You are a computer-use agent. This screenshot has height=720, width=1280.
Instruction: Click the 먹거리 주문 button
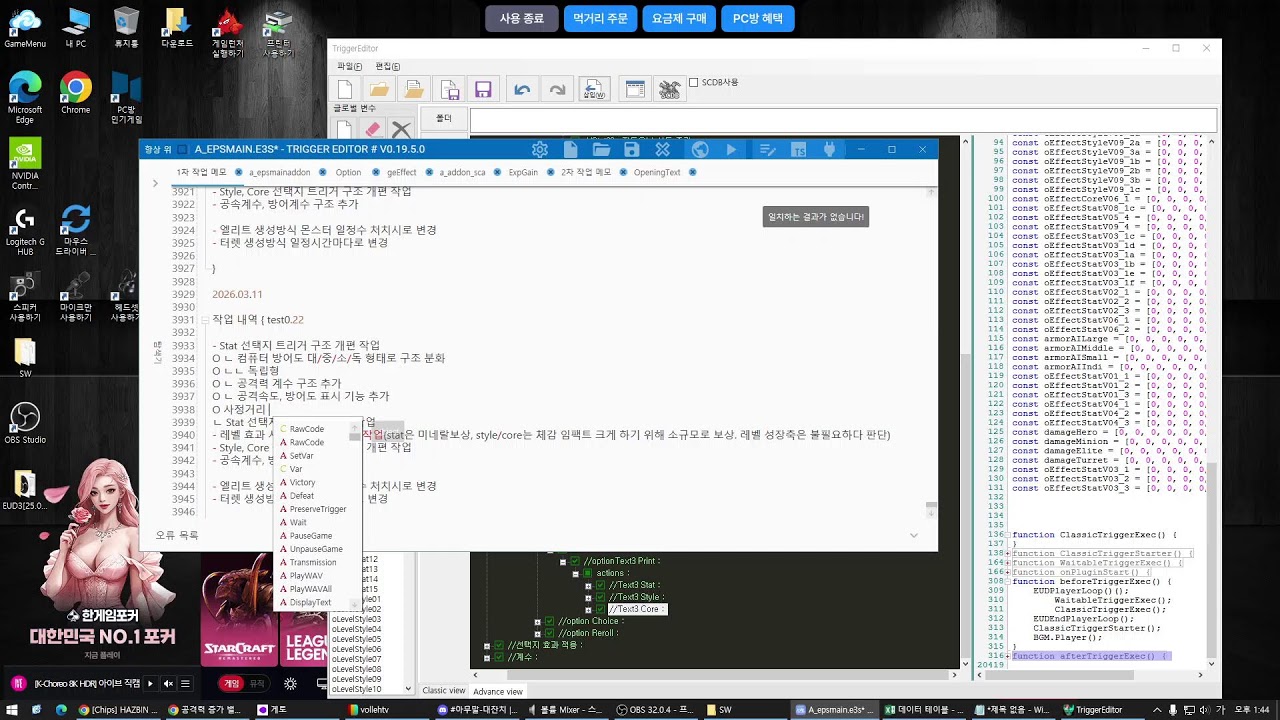600,18
